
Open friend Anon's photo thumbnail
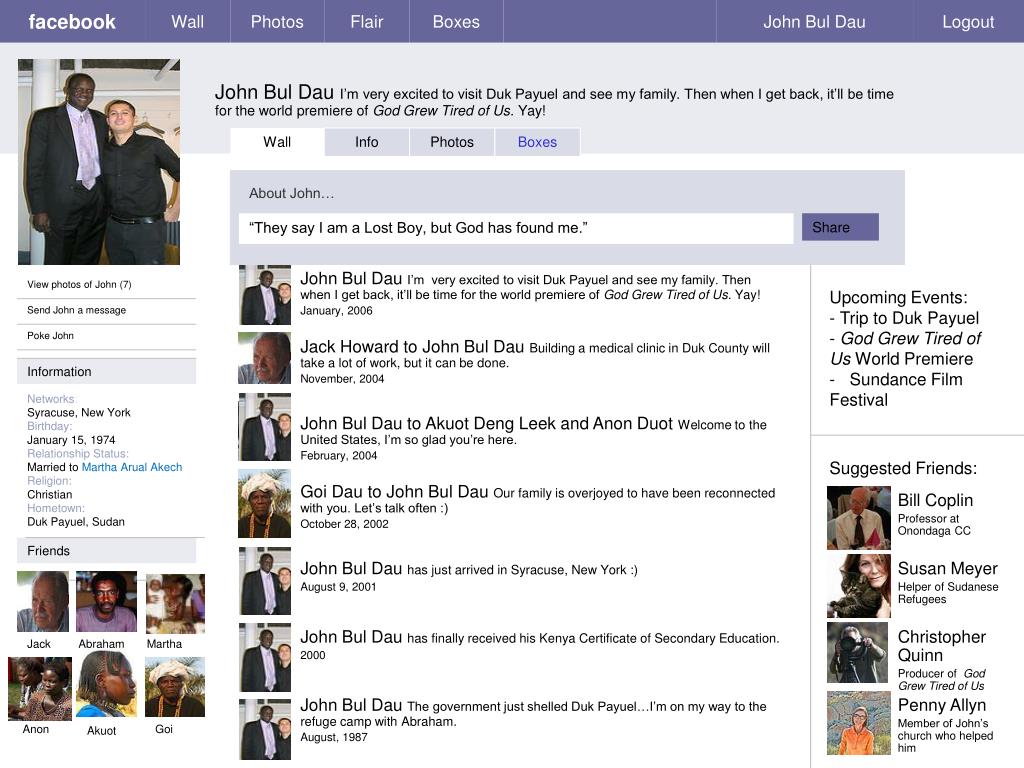(40, 689)
